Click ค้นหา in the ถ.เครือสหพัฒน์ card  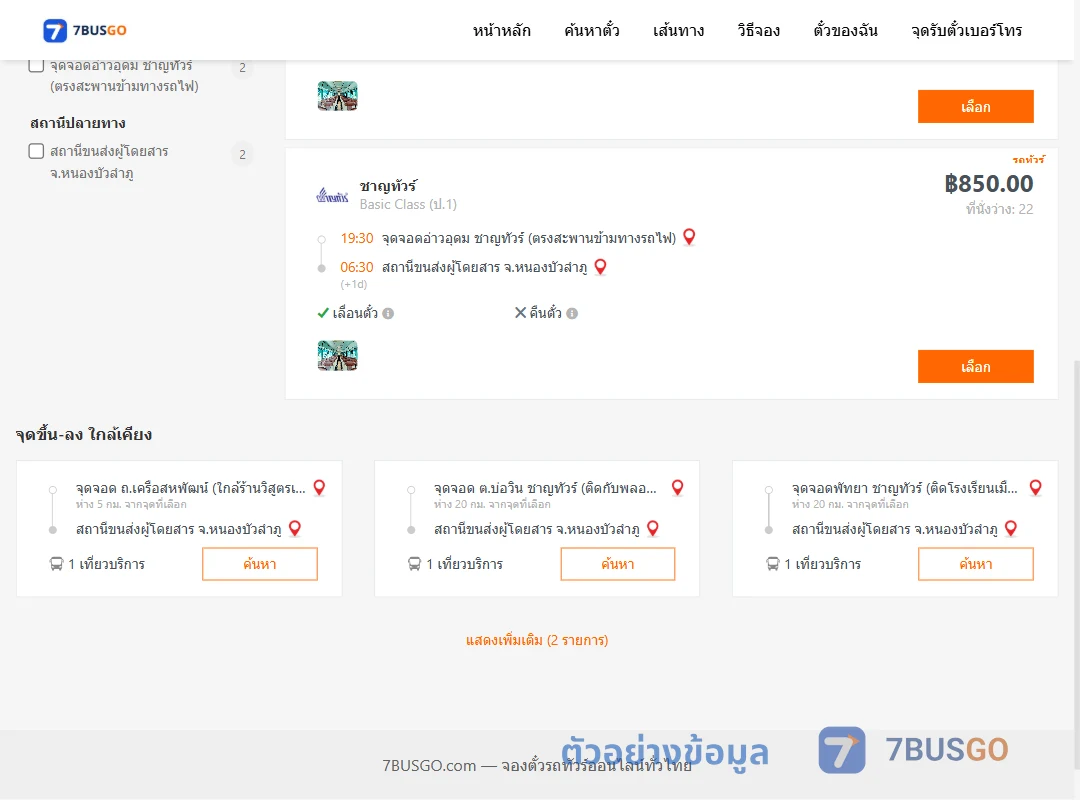coord(260,564)
